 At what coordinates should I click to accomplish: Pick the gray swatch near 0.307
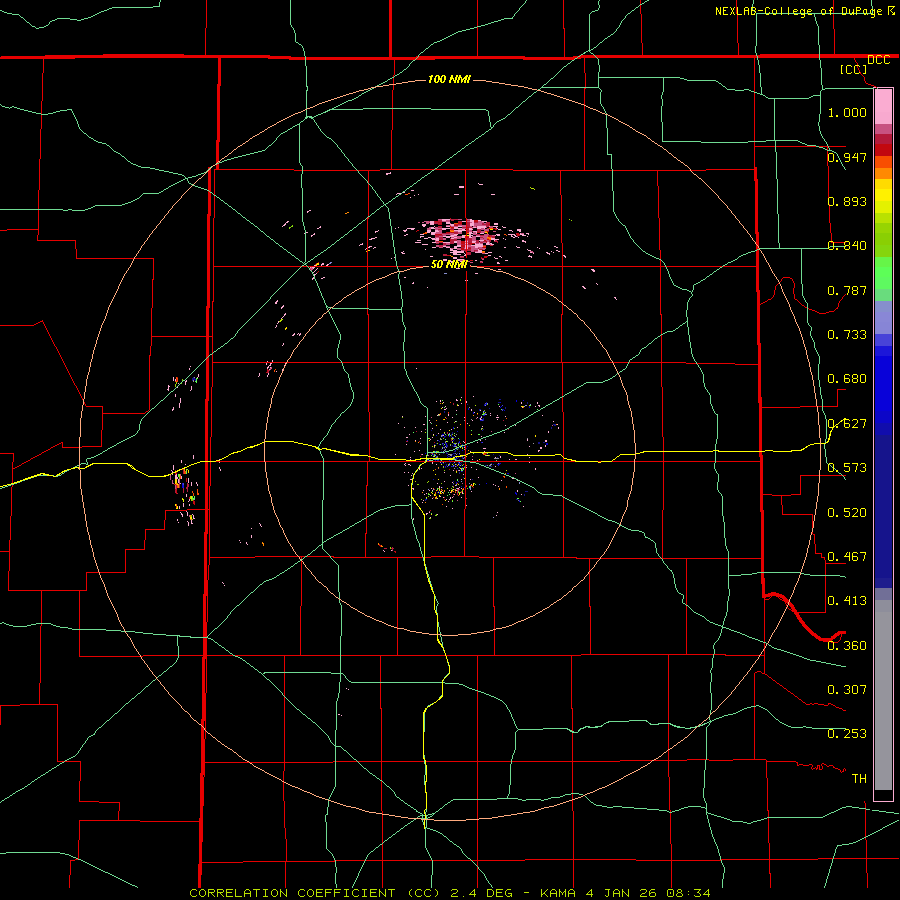click(883, 695)
